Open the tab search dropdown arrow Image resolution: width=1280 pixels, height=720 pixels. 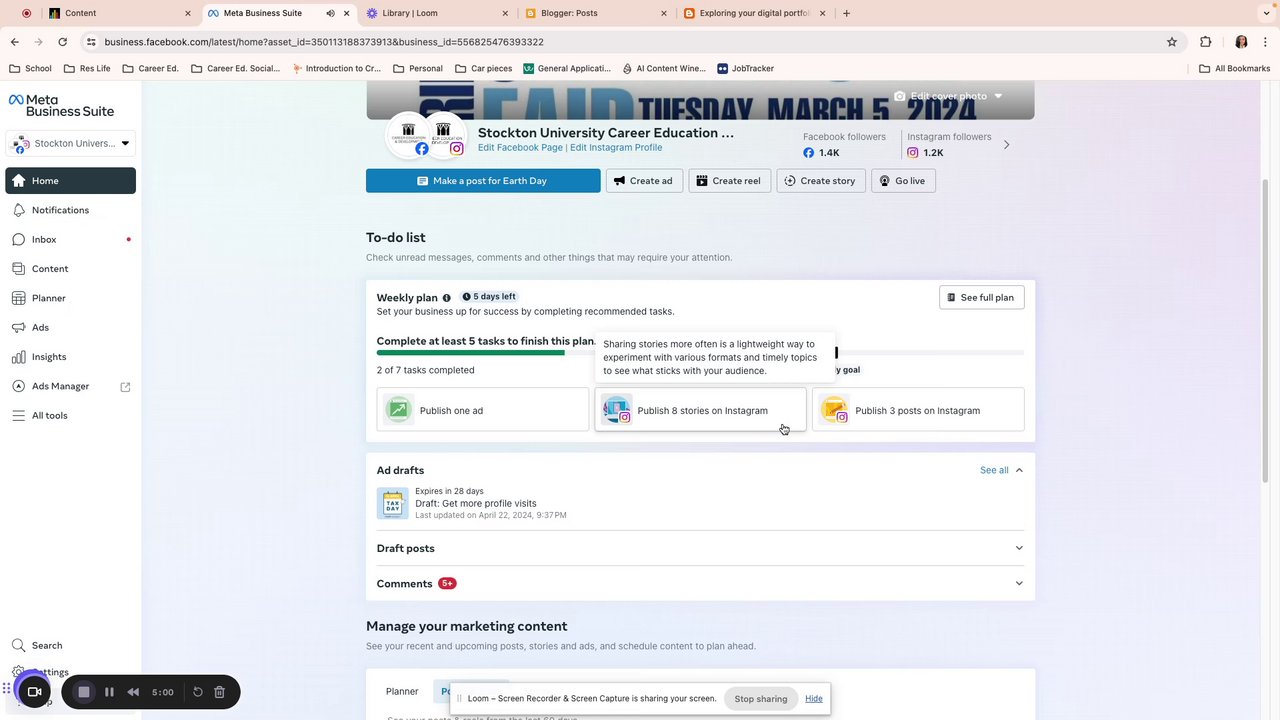pos(1265,13)
